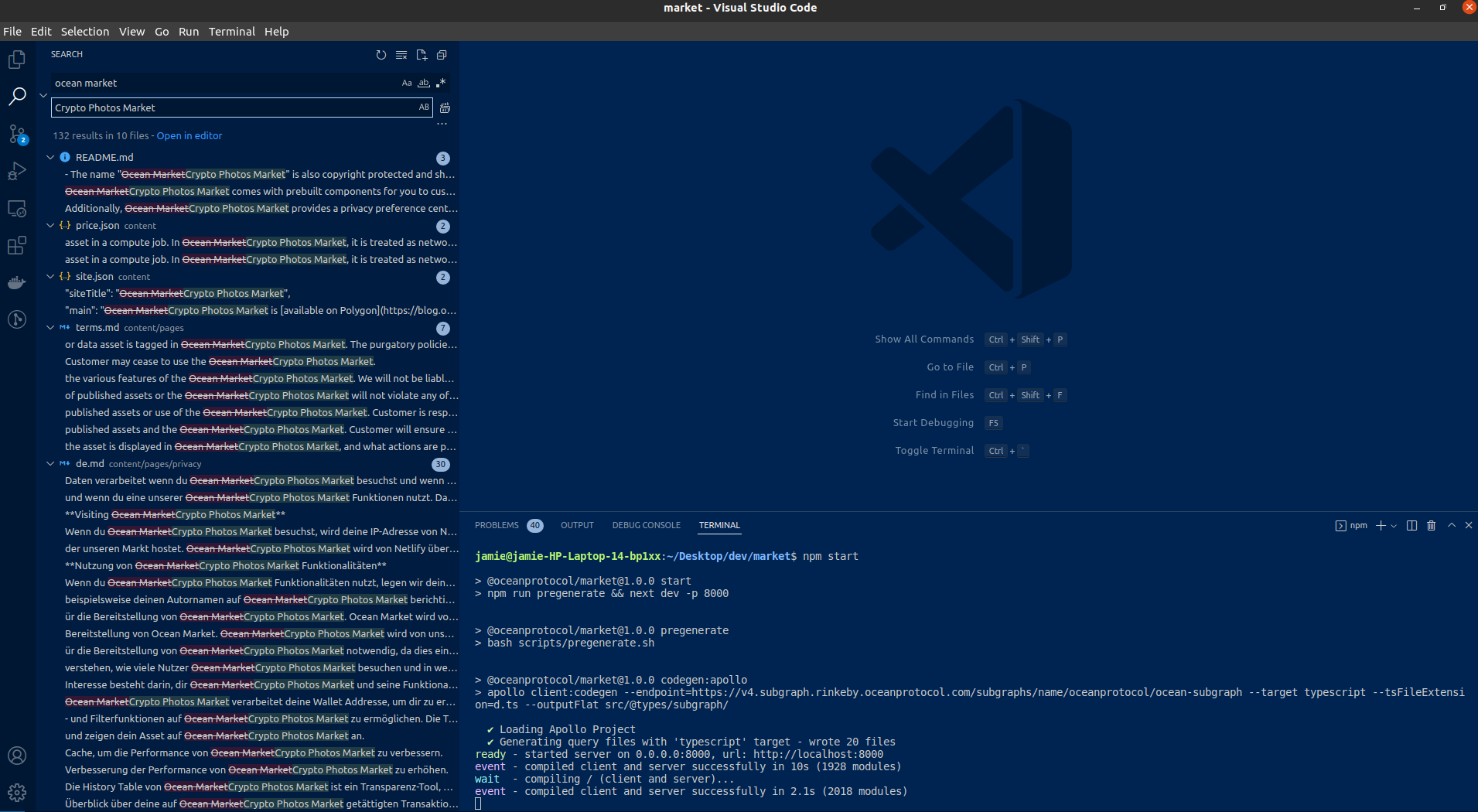Open the GitLens view icon
The image size is (1478, 812).
point(17,319)
